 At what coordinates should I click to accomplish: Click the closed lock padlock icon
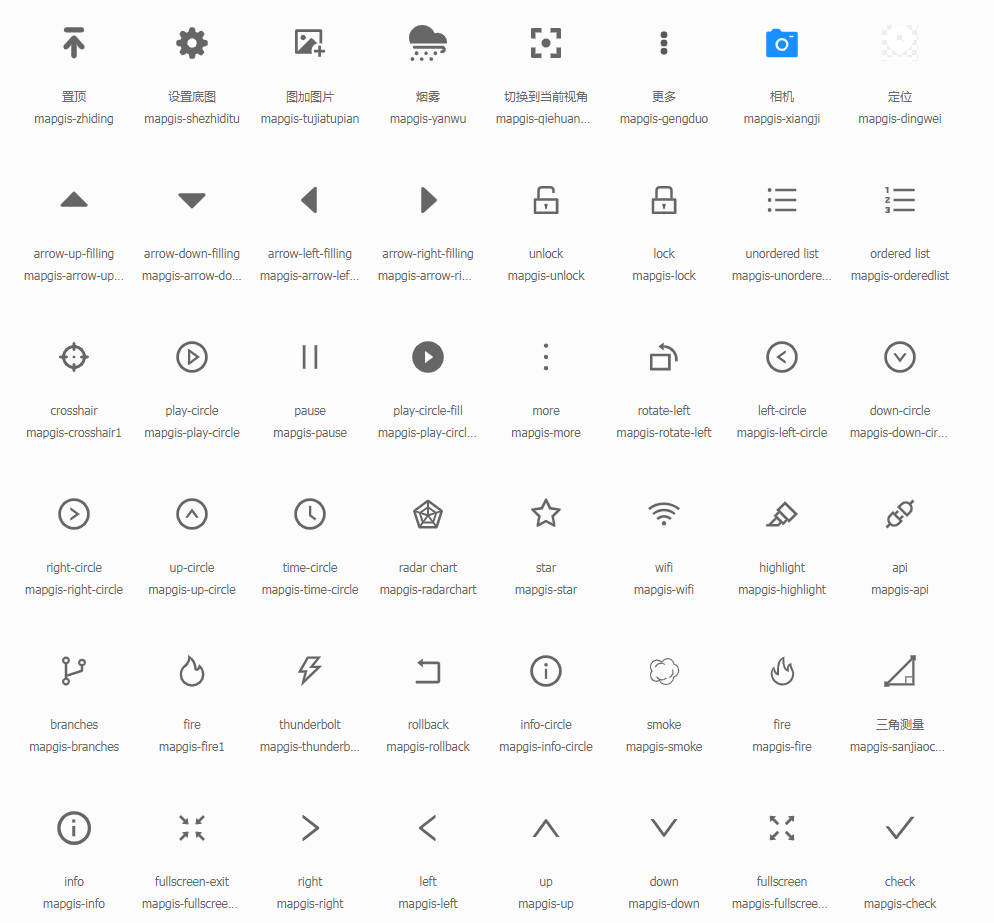[664, 200]
